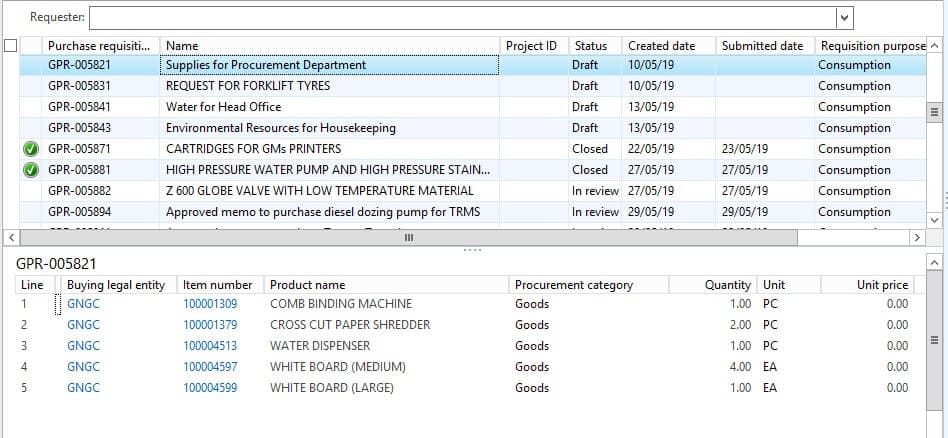This screenshot has height=438, width=948.
Task: Sort by the Status column header
Action: pyautogui.click(x=590, y=46)
